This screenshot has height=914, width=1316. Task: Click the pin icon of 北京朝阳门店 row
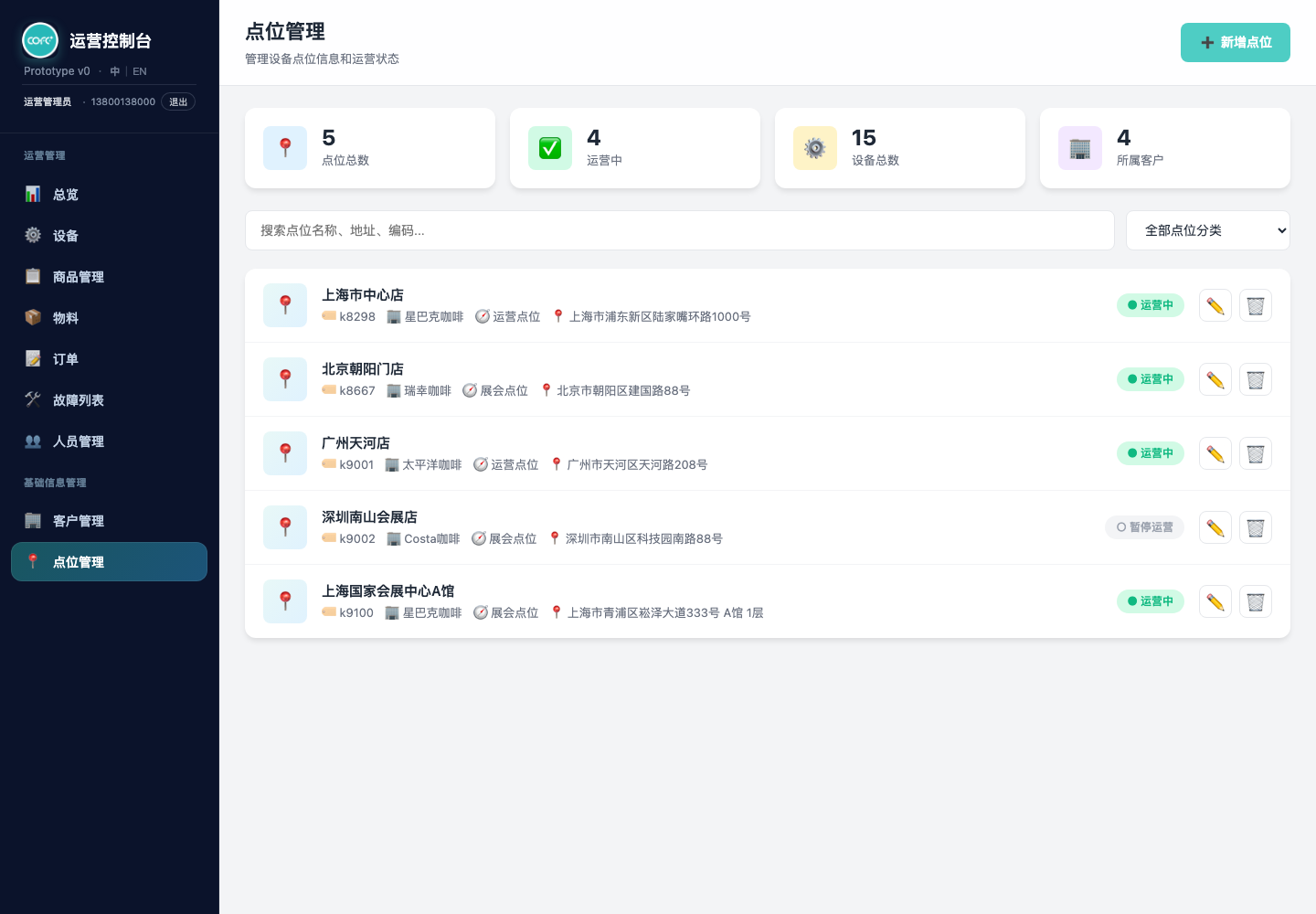285,379
